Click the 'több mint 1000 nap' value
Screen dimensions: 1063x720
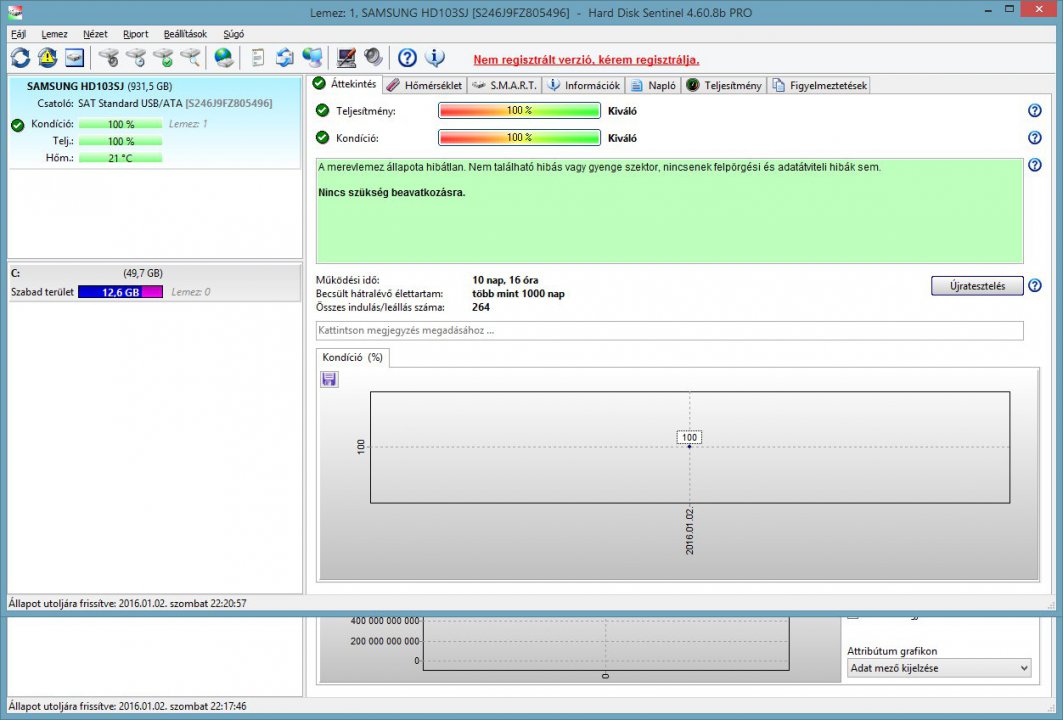click(519, 294)
